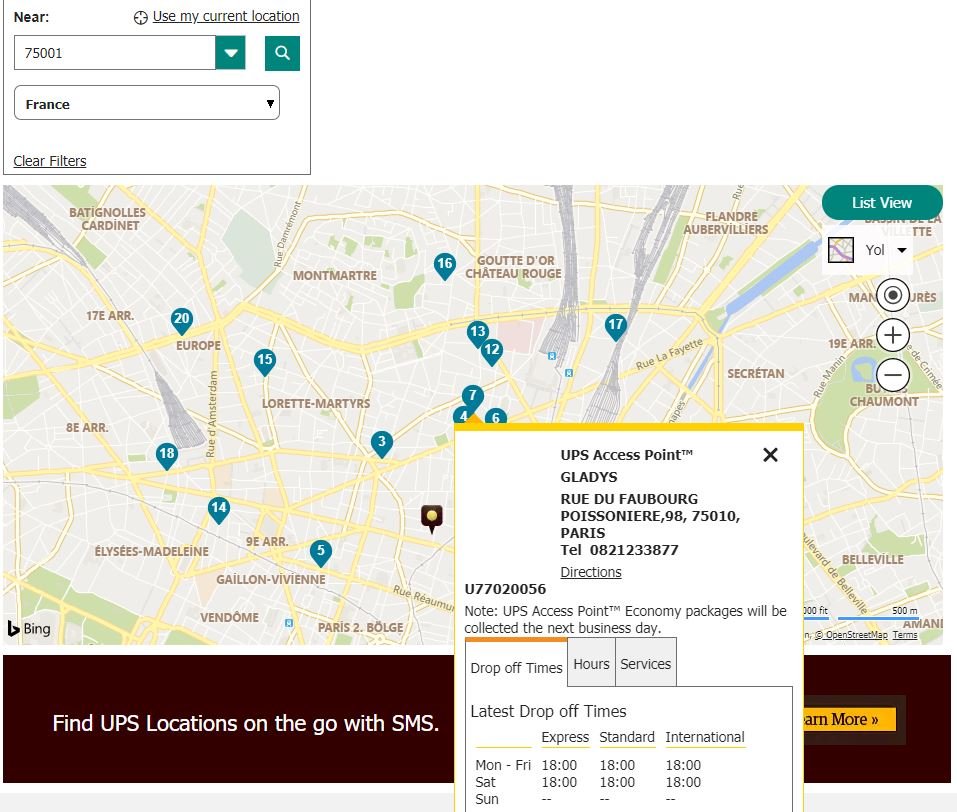Open the France country dropdown

(146, 103)
